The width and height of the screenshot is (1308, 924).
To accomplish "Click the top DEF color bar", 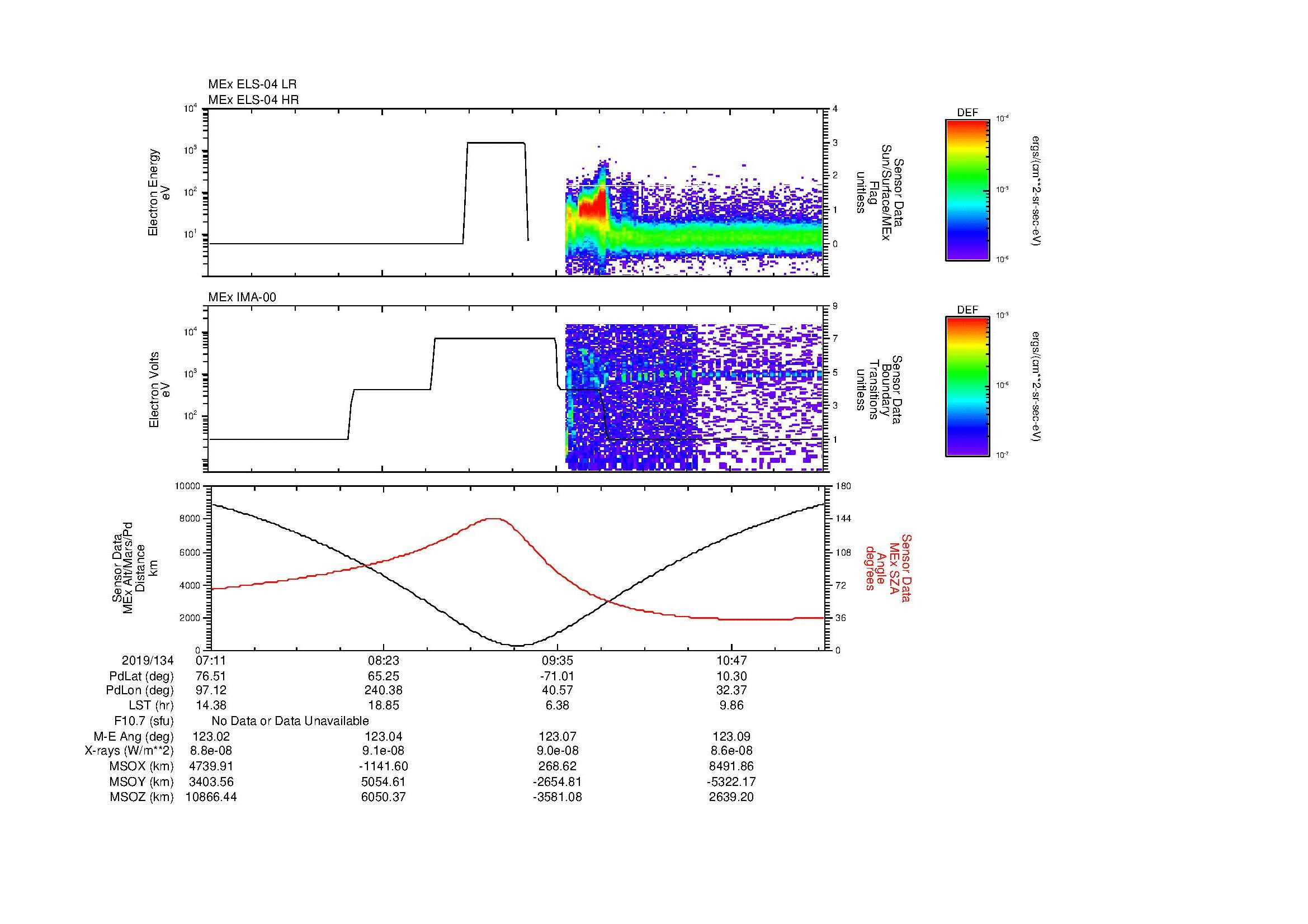I will coord(967,189).
